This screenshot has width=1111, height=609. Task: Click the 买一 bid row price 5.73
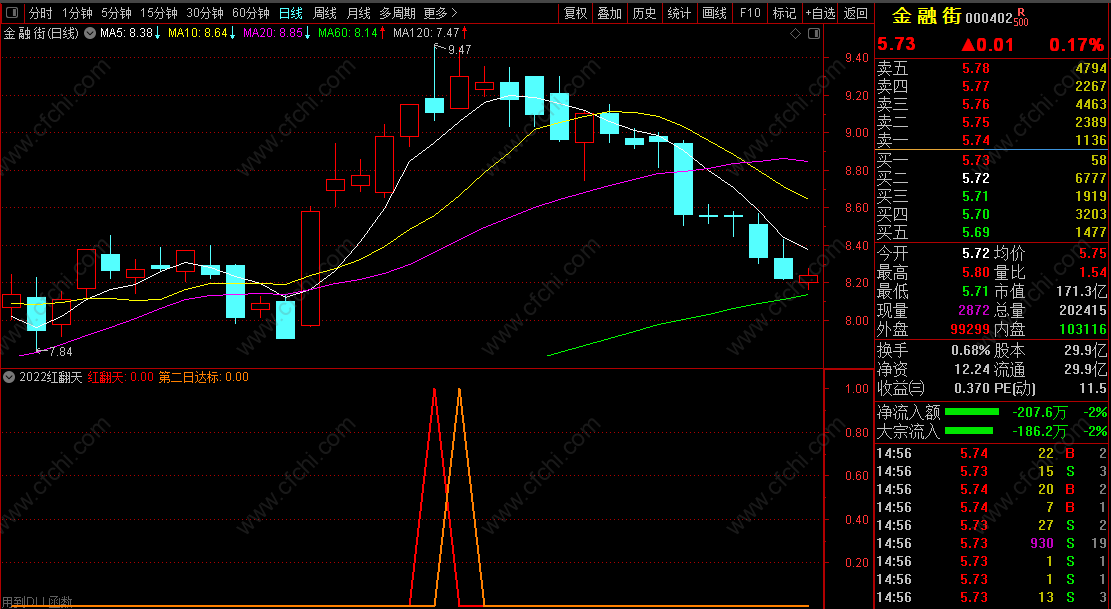pos(976,161)
